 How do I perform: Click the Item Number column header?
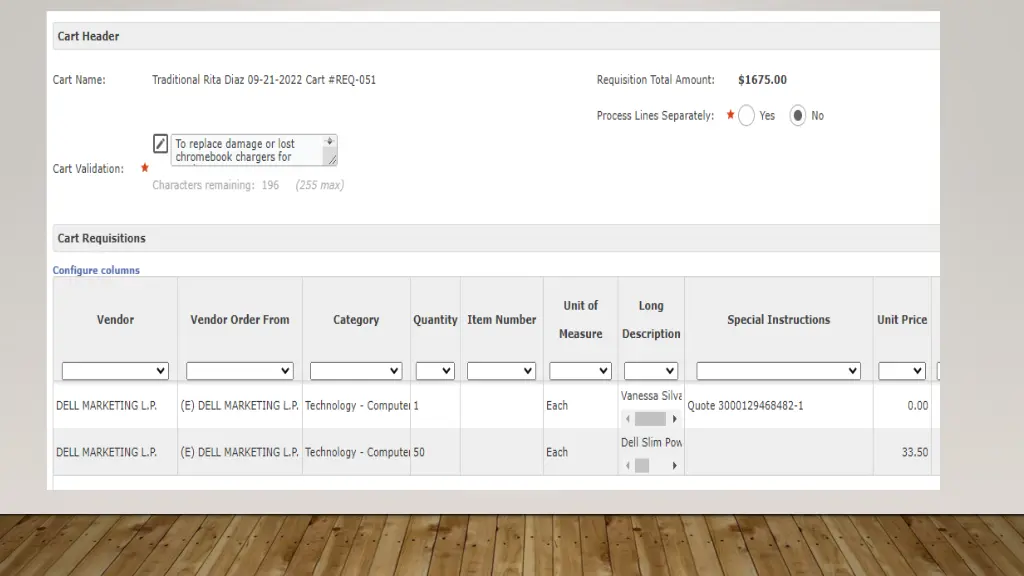[502, 319]
